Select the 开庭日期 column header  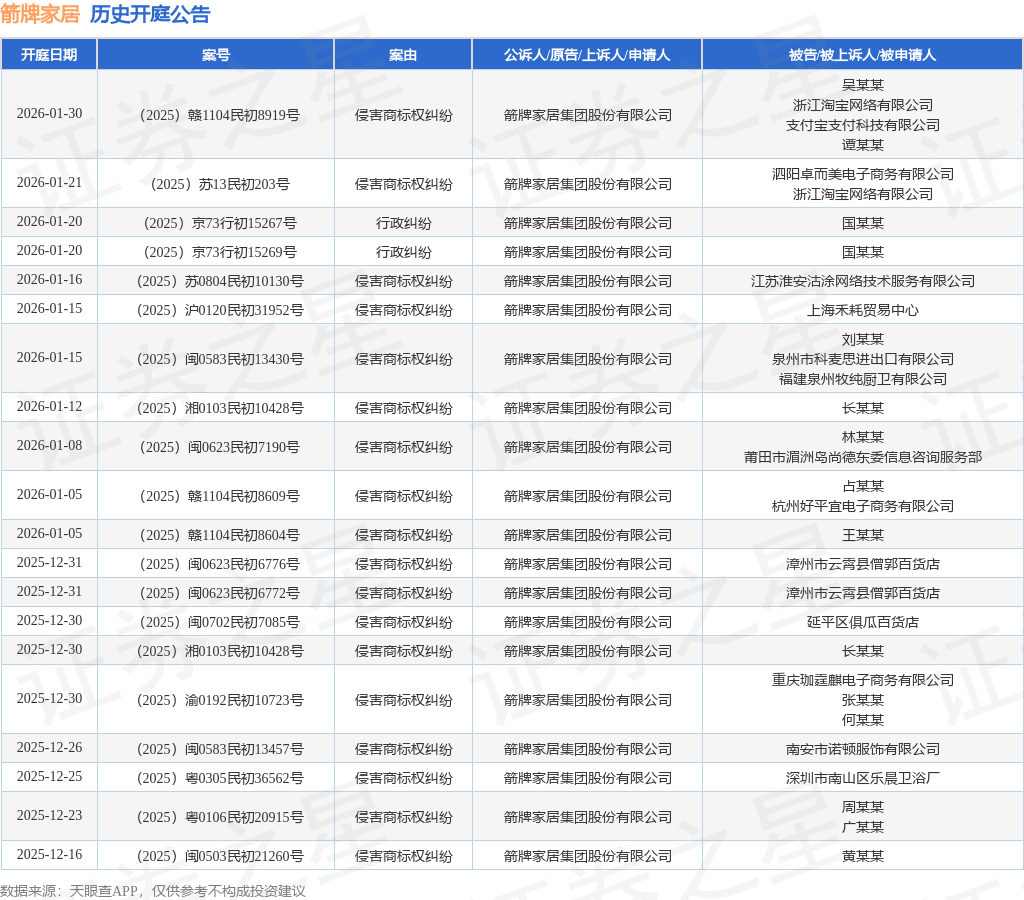[x=49, y=55]
